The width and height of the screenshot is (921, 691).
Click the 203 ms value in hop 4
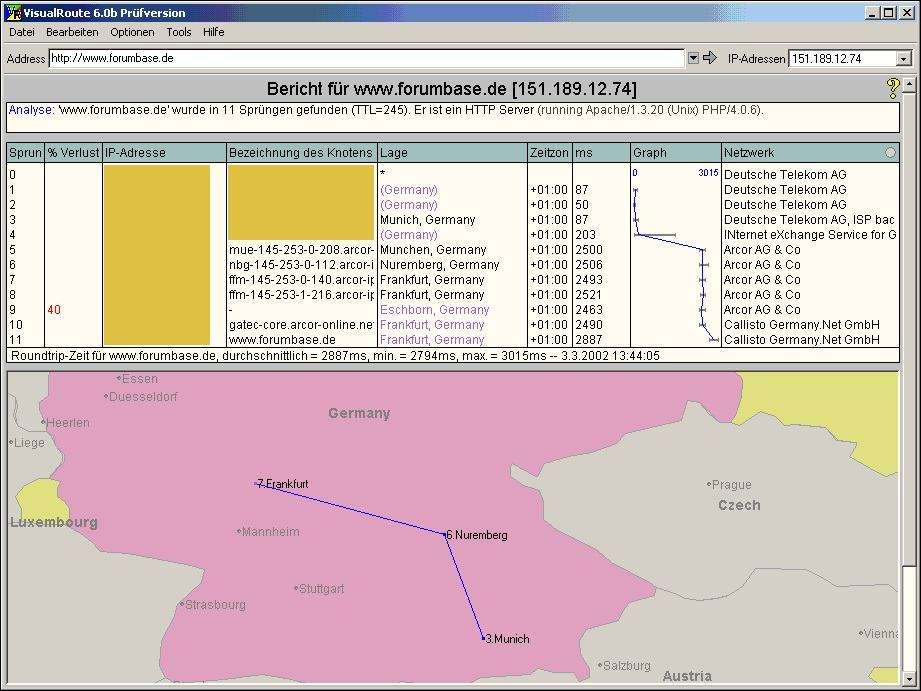click(586, 235)
